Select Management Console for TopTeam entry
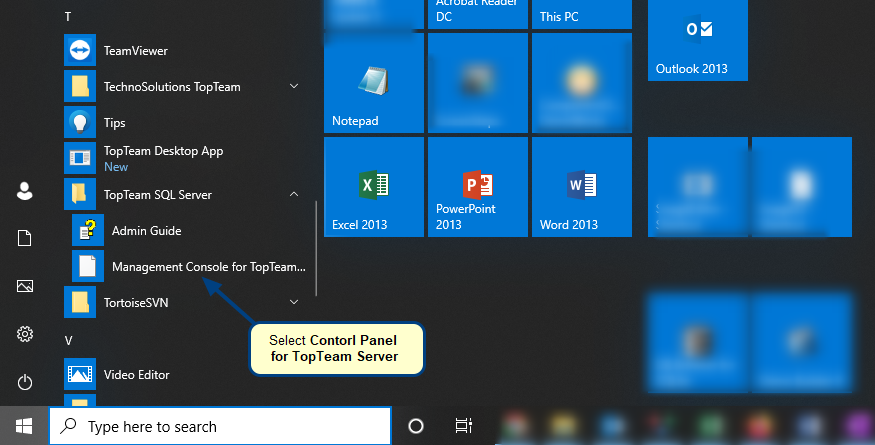Image resolution: width=875 pixels, height=445 pixels. pyautogui.click(x=209, y=267)
